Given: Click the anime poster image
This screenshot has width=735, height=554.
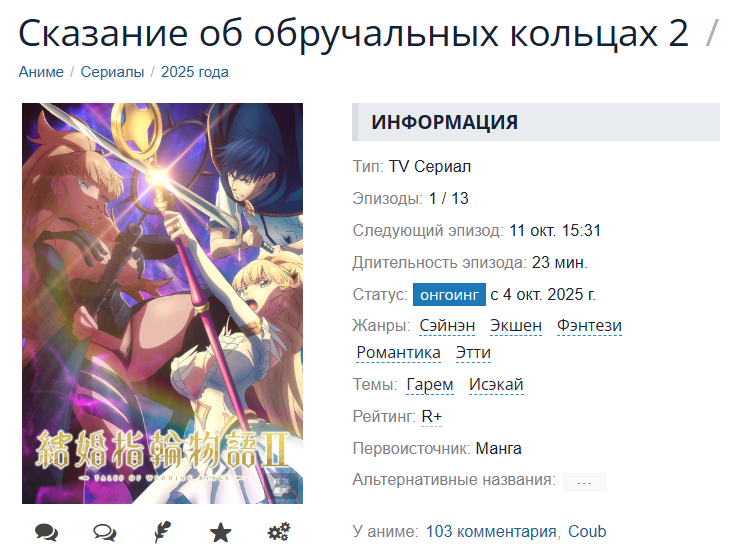Looking at the screenshot, I should [163, 304].
